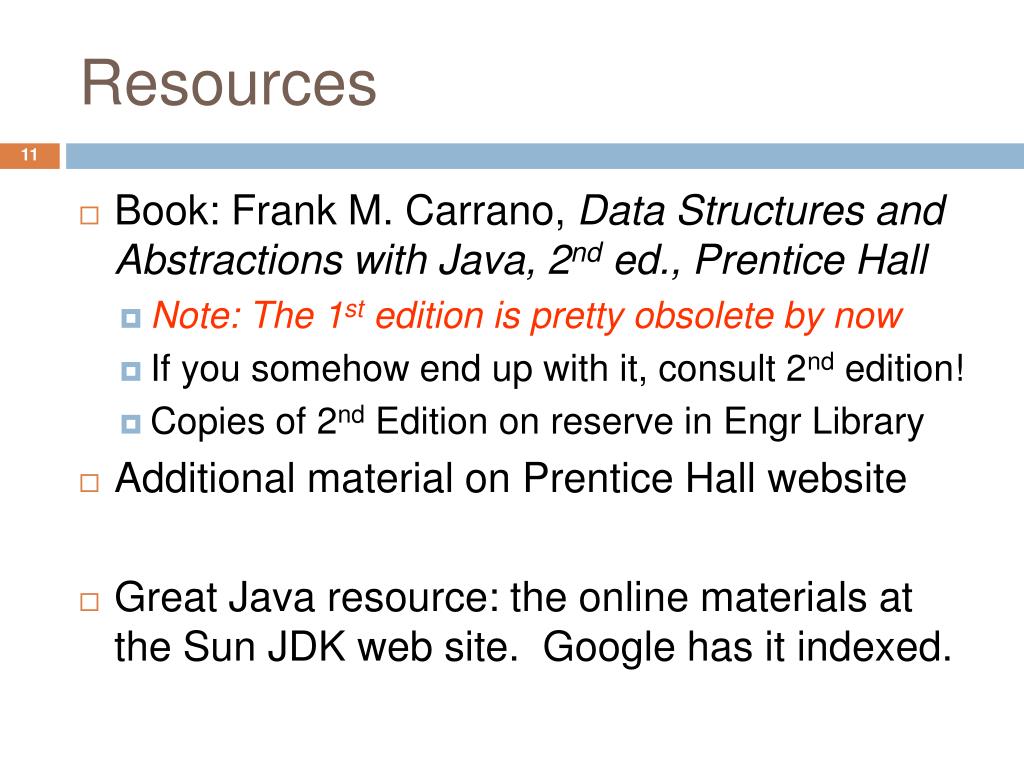Click the square bullet before 'Great Java resource'
Image resolution: width=1024 pixels, height=768 pixels.
tap(89, 601)
